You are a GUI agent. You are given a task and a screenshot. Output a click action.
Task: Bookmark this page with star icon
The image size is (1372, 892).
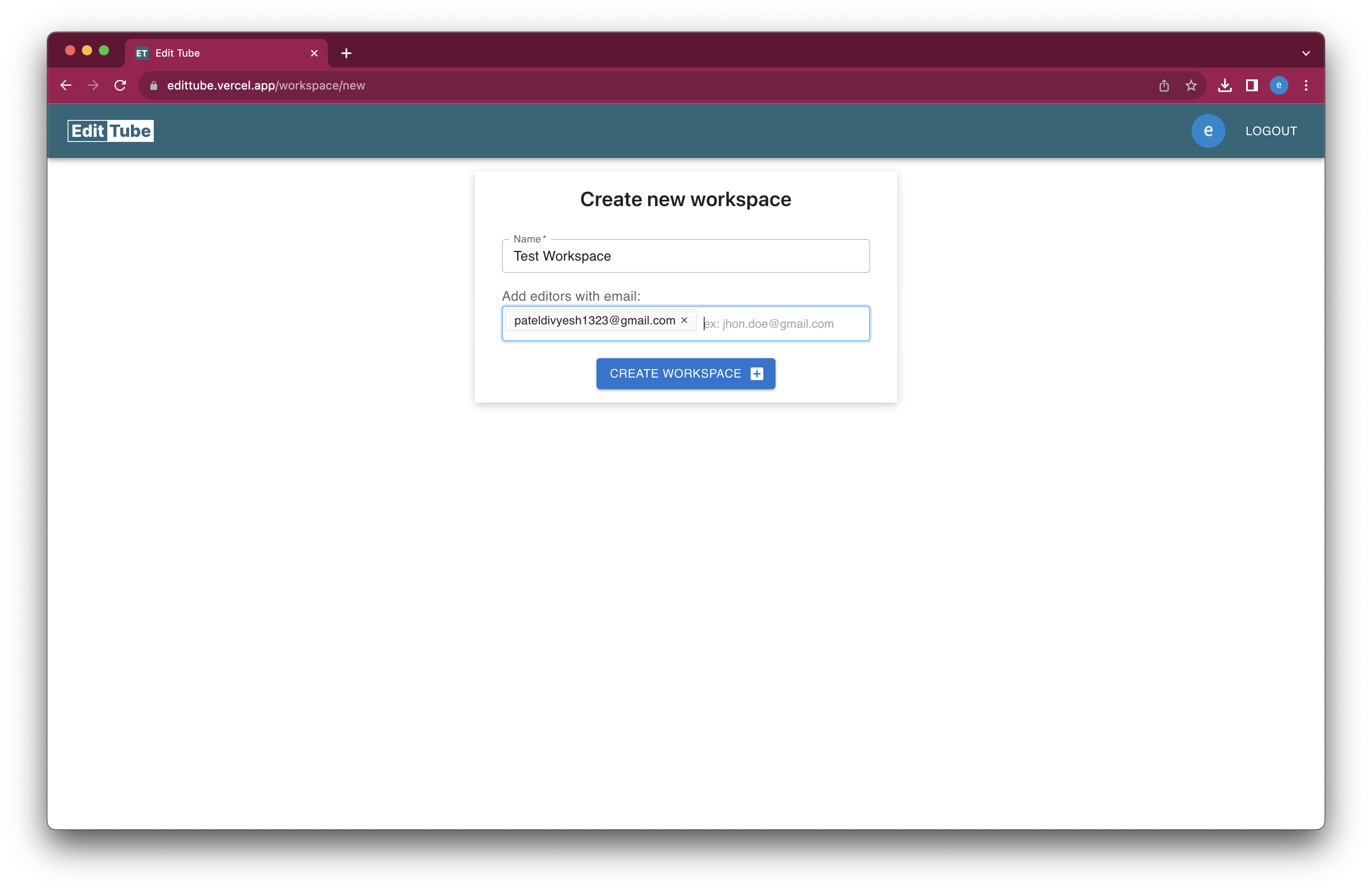(x=1191, y=85)
